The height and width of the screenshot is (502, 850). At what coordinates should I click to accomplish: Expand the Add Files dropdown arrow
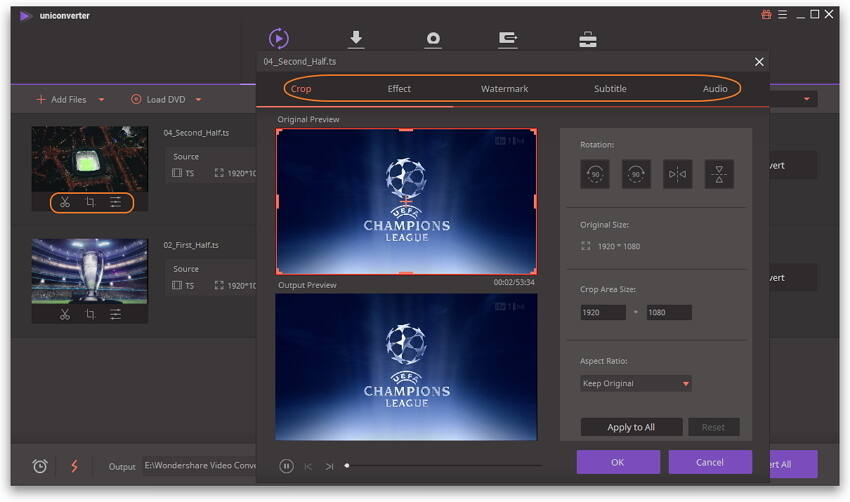(x=101, y=100)
